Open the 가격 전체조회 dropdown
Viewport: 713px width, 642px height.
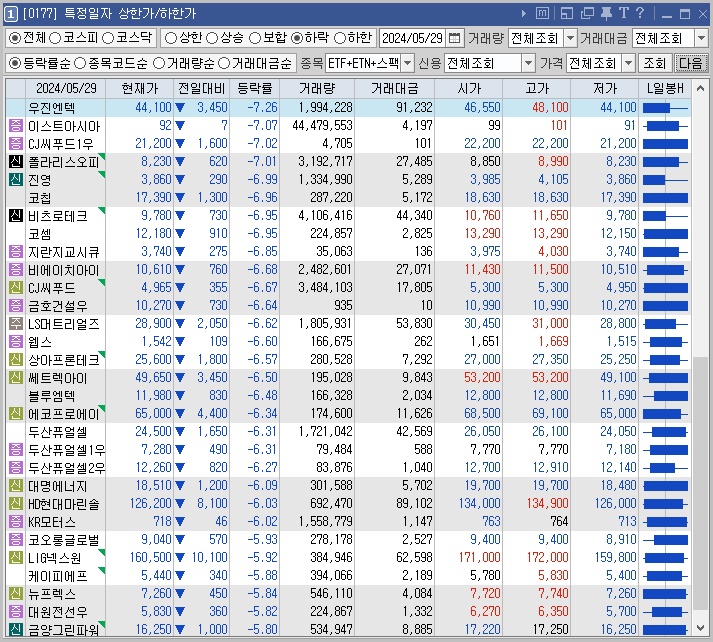(628, 63)
